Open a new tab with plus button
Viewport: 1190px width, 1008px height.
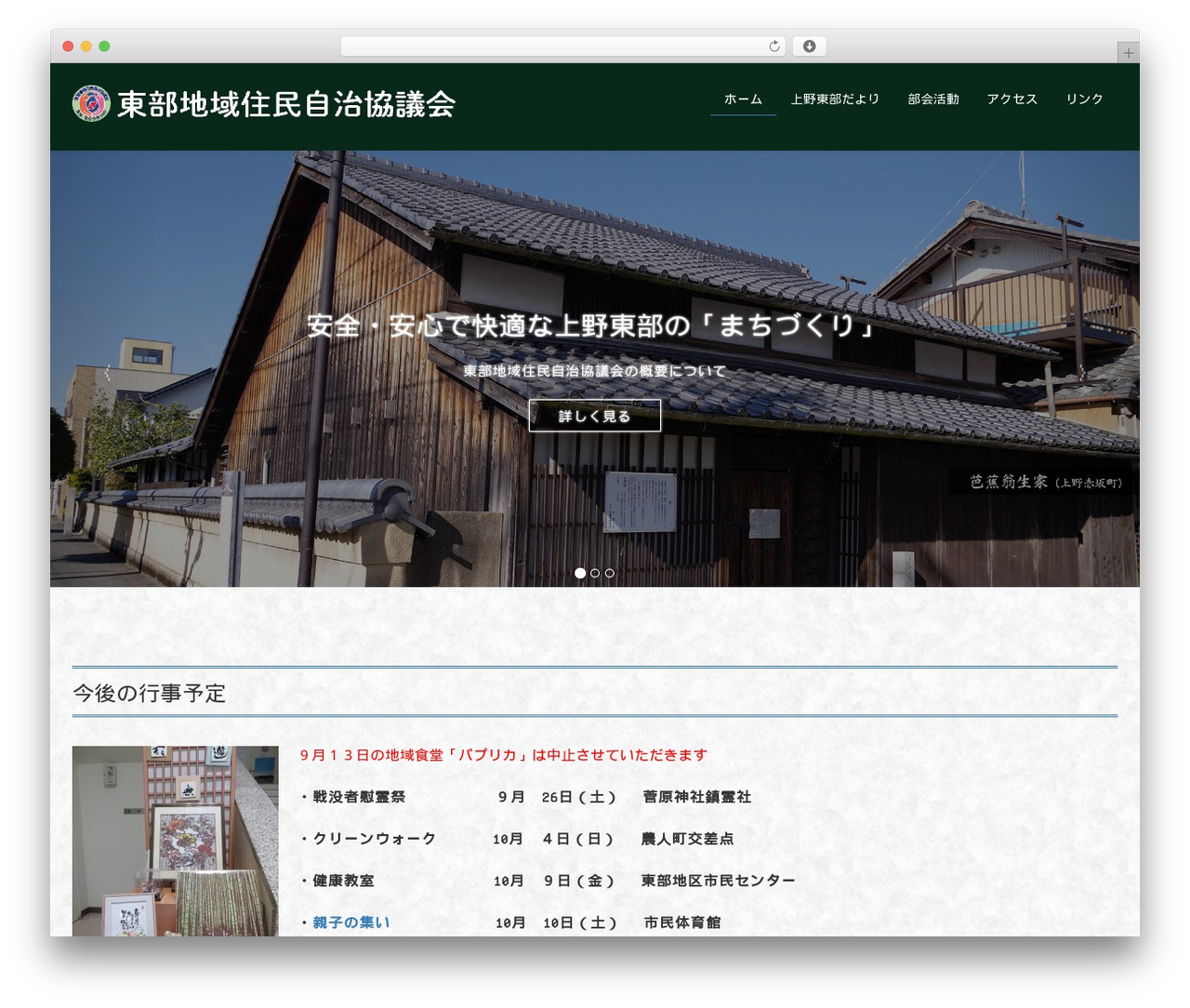click(x=1128, y=53)
